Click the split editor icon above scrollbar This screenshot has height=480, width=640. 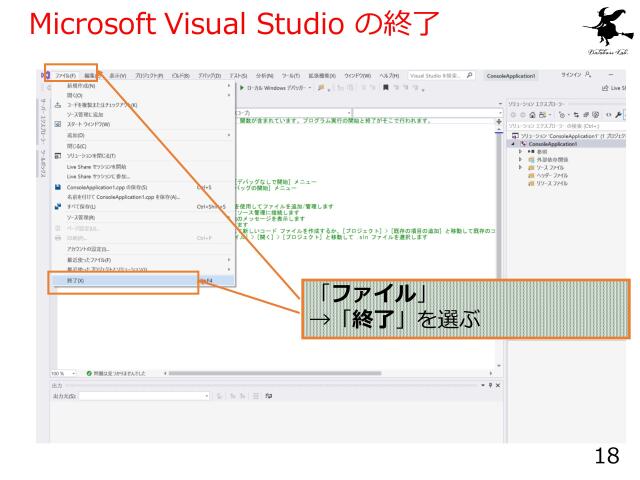(499, 122)
